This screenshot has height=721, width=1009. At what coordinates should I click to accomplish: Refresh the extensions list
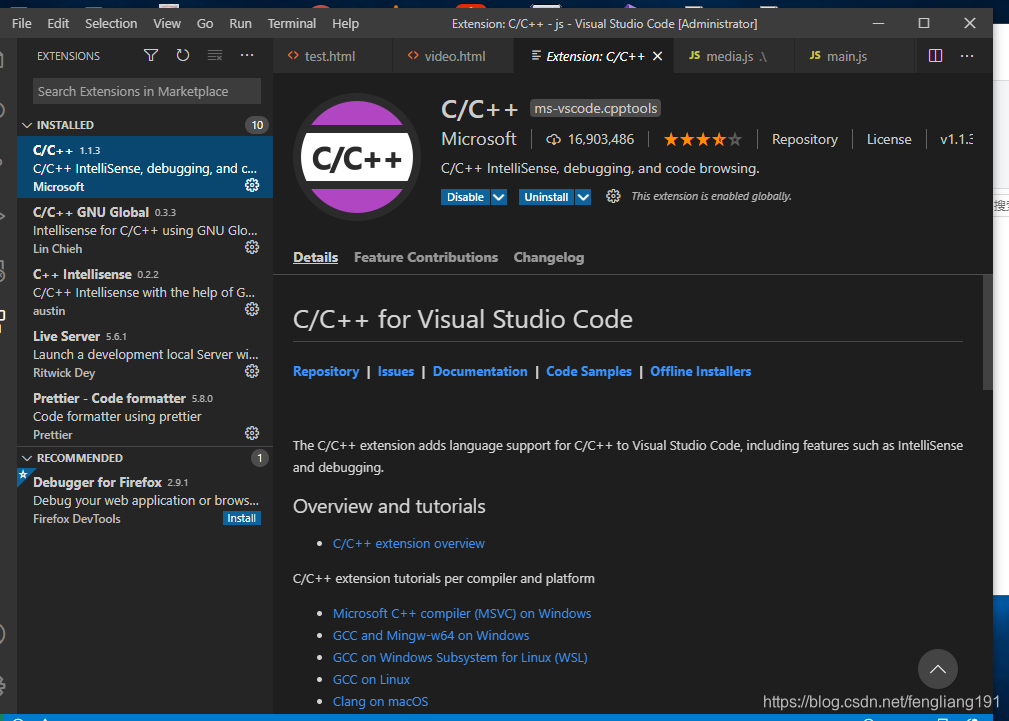click(183, 55)
